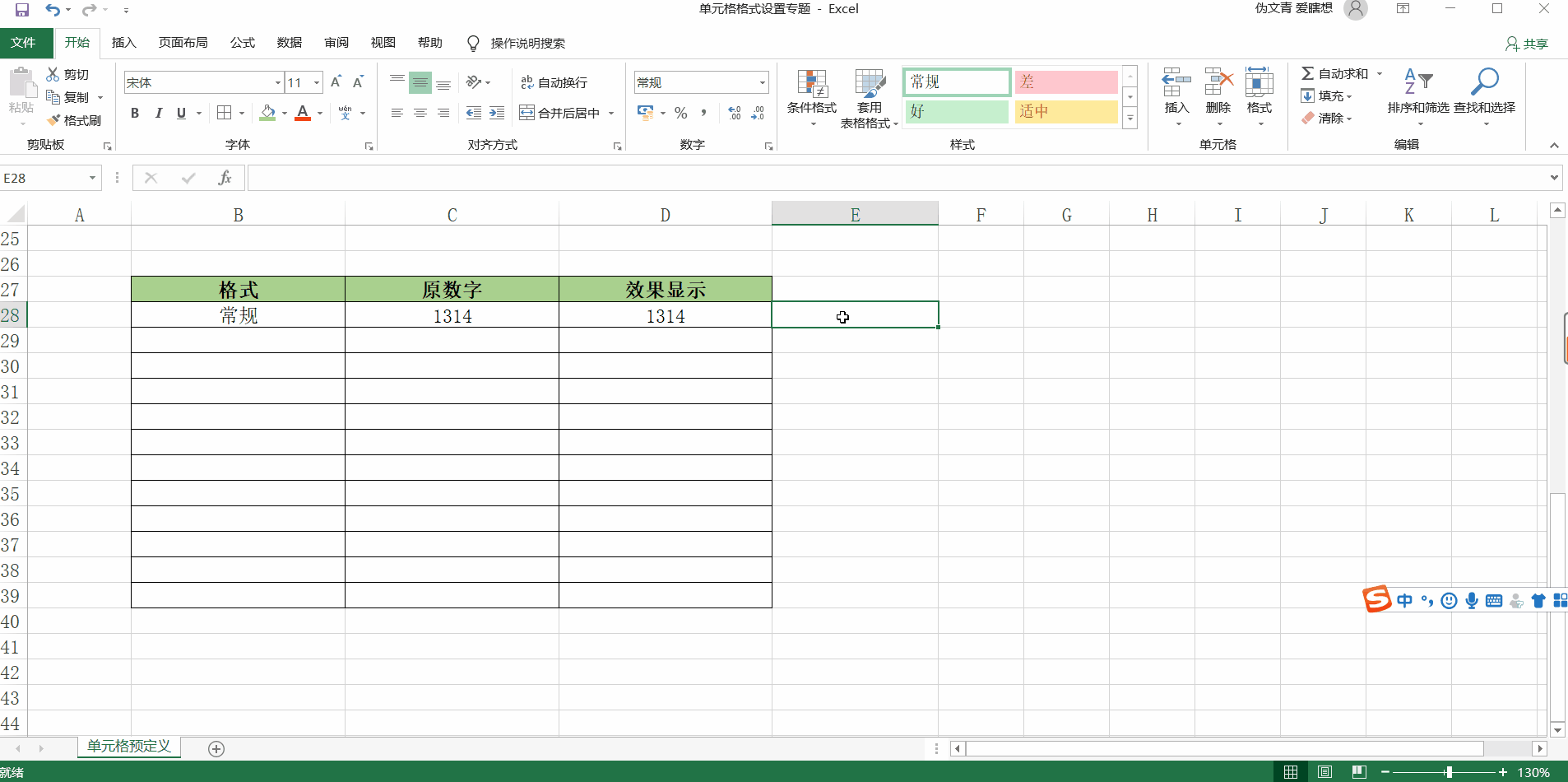Toggle Italic formatting
The height and width of the screenshot is (782, 1568).
[x=158, y=113]
